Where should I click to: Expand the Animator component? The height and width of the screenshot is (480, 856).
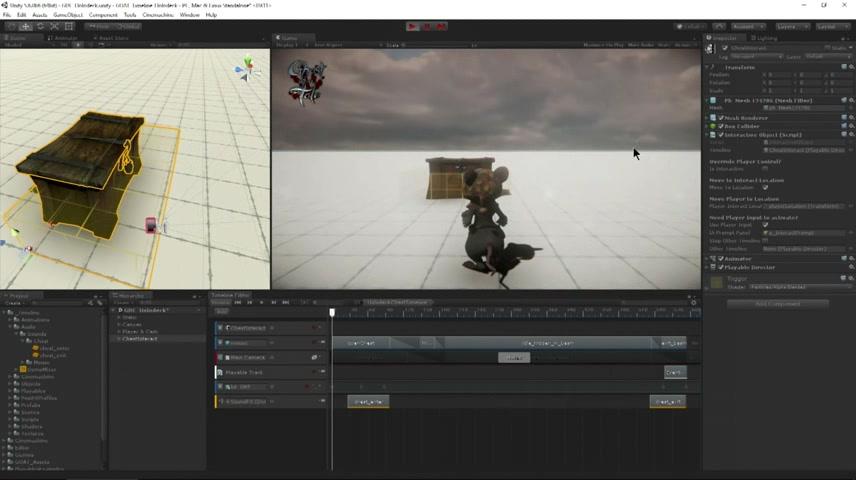(708, 259)
